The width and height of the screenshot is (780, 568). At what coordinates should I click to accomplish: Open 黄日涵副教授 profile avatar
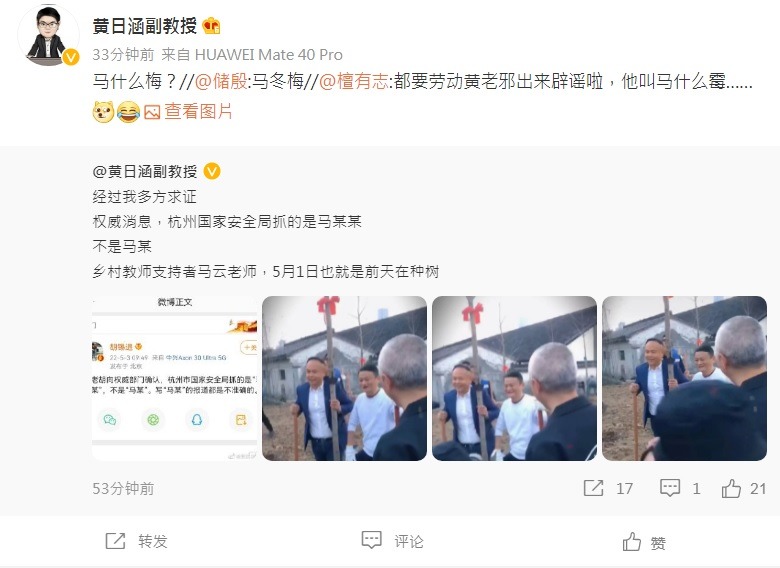[x=48, y=35]
